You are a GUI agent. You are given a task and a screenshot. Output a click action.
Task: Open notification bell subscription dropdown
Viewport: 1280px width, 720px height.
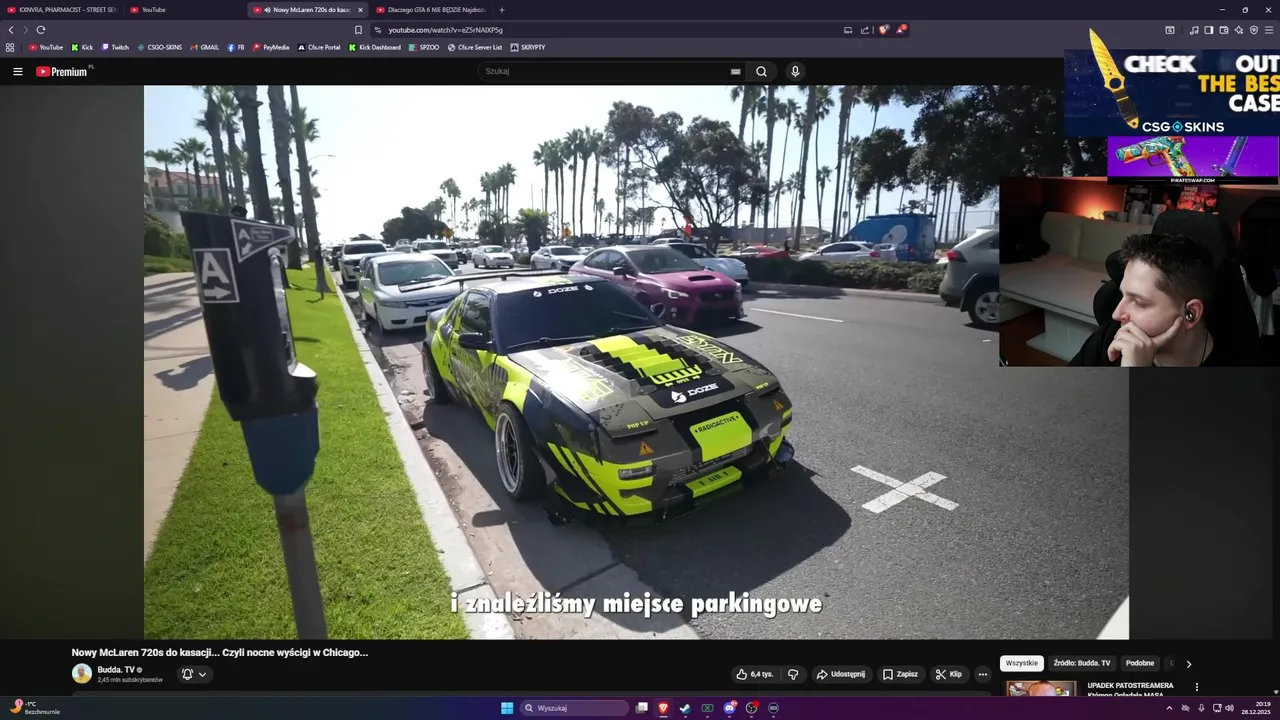click(x=194, y=674)
